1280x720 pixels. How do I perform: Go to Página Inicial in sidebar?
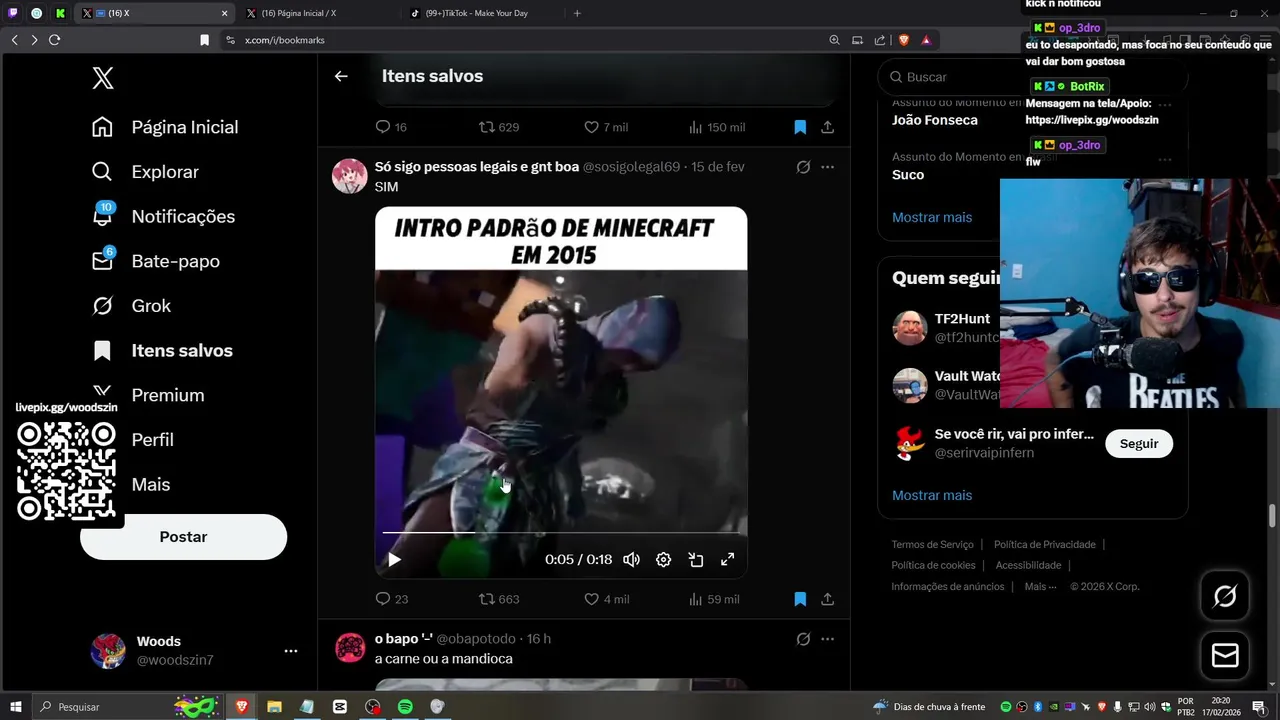coord(166,127)
